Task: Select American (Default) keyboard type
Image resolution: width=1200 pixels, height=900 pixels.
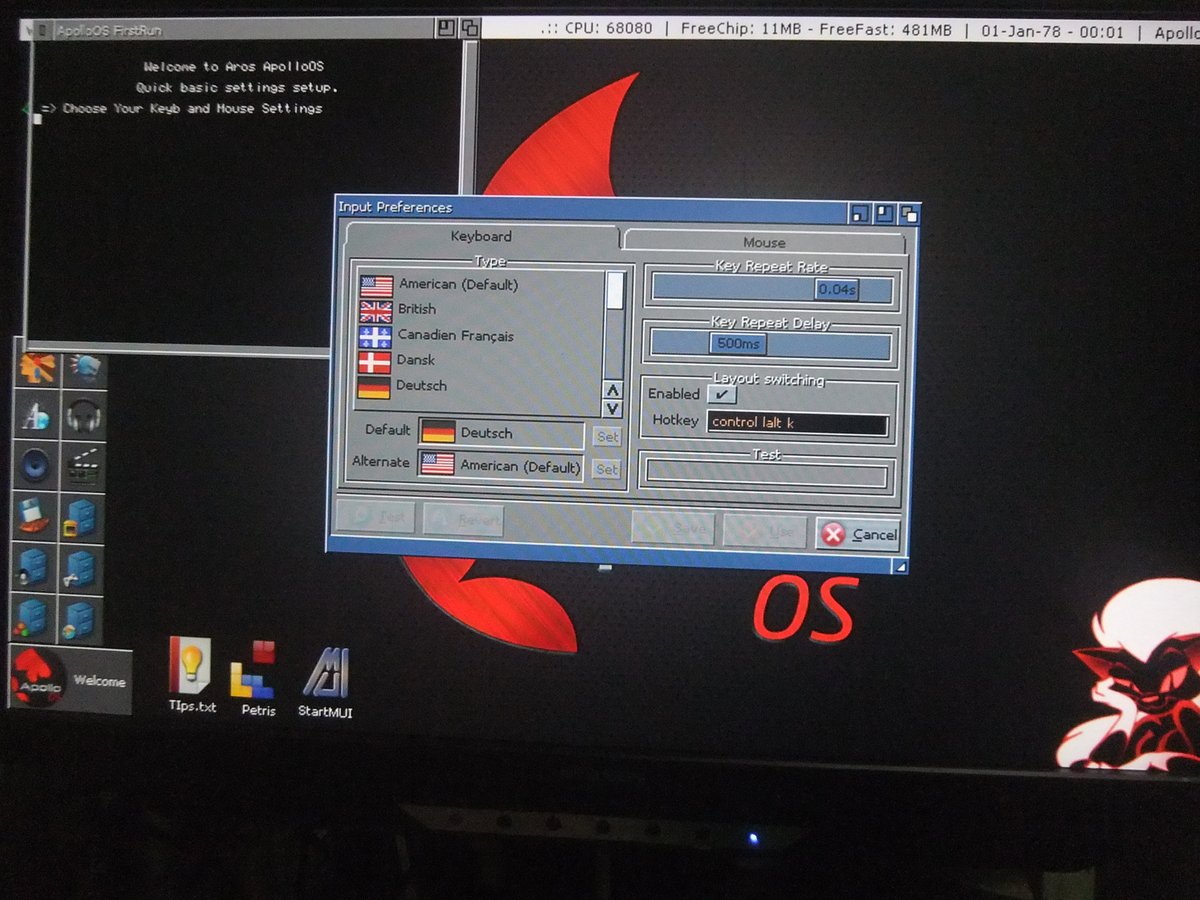Action: [x=481, y=285]
